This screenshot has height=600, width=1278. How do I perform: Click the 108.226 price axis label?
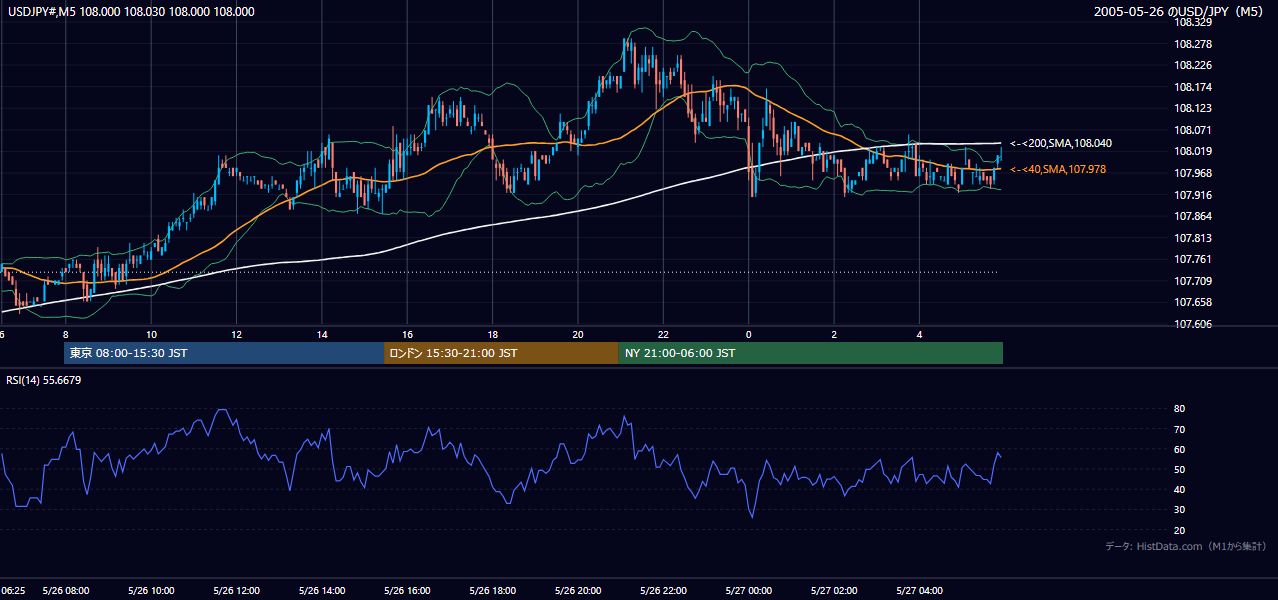(1194, 66)
